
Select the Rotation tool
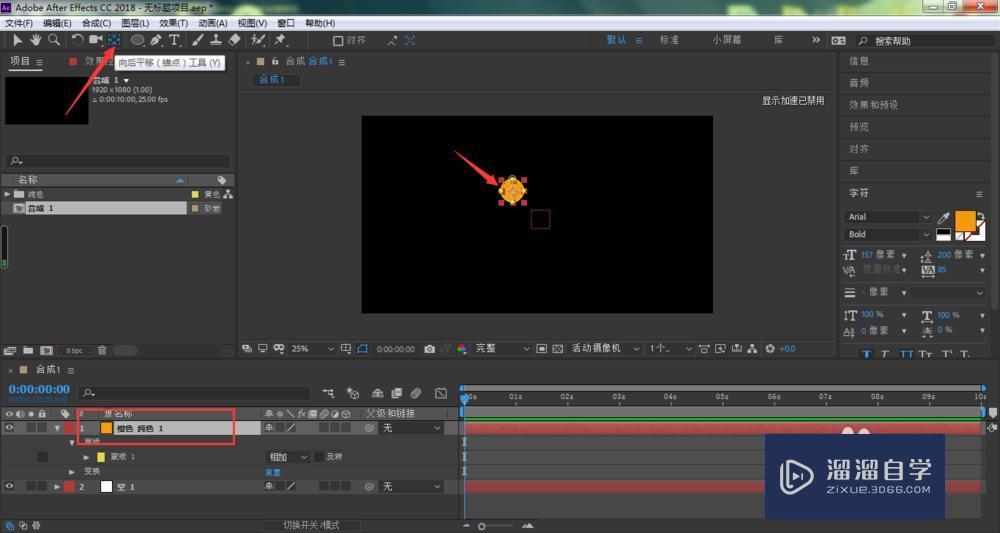[x=77, y=40]
